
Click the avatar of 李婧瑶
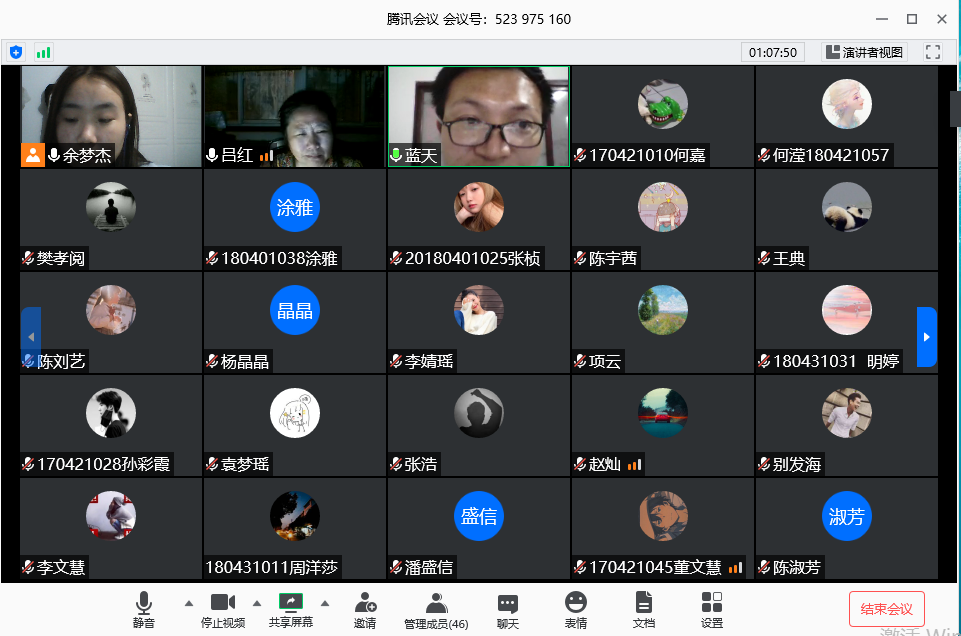click(x=479, y=310)
